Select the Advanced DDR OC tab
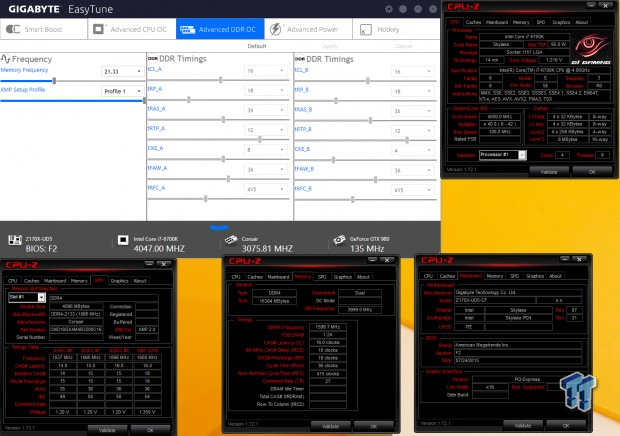Image resolution: width=620 pixels, height=436 pixels. tap(220, 29)
